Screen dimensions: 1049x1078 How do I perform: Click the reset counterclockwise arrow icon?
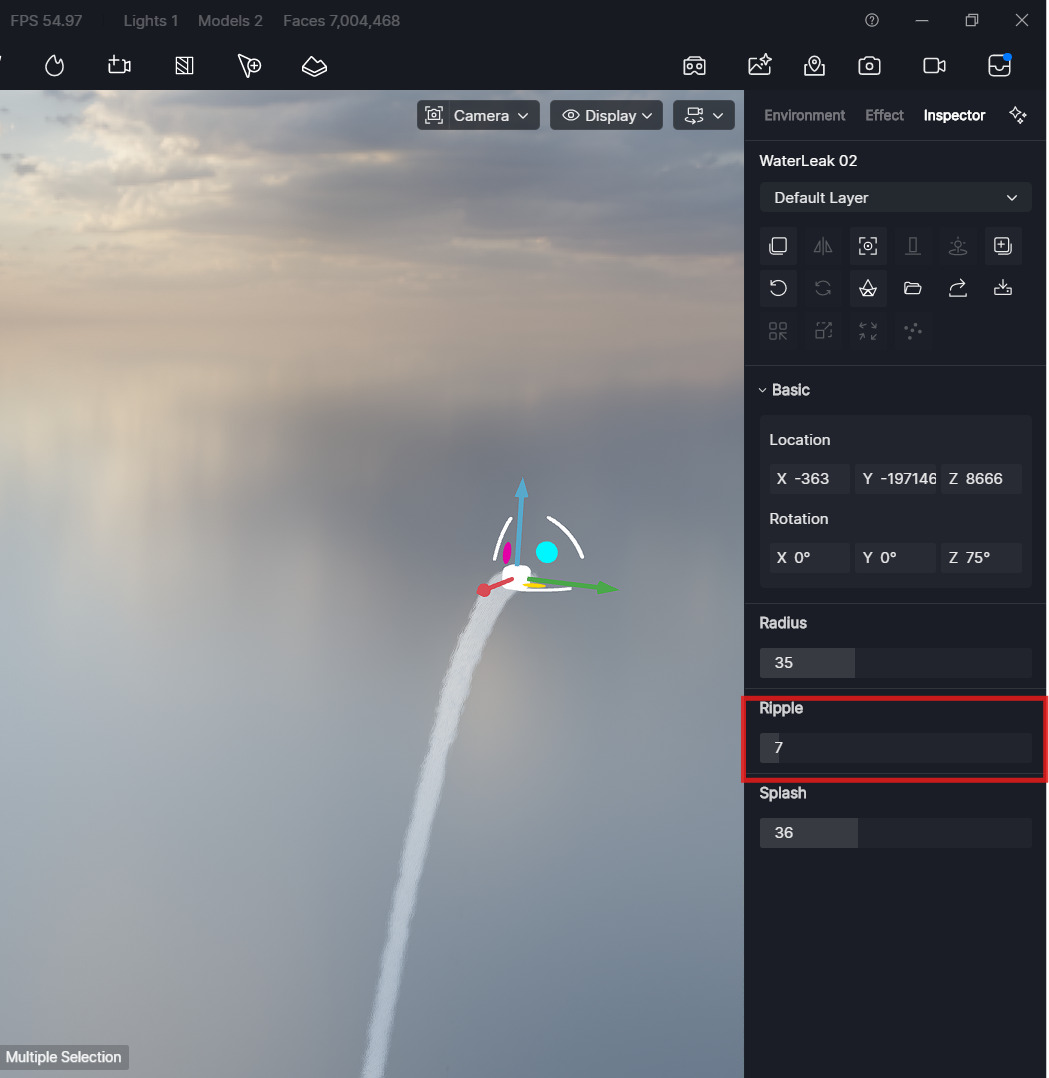tap(778, 289)
